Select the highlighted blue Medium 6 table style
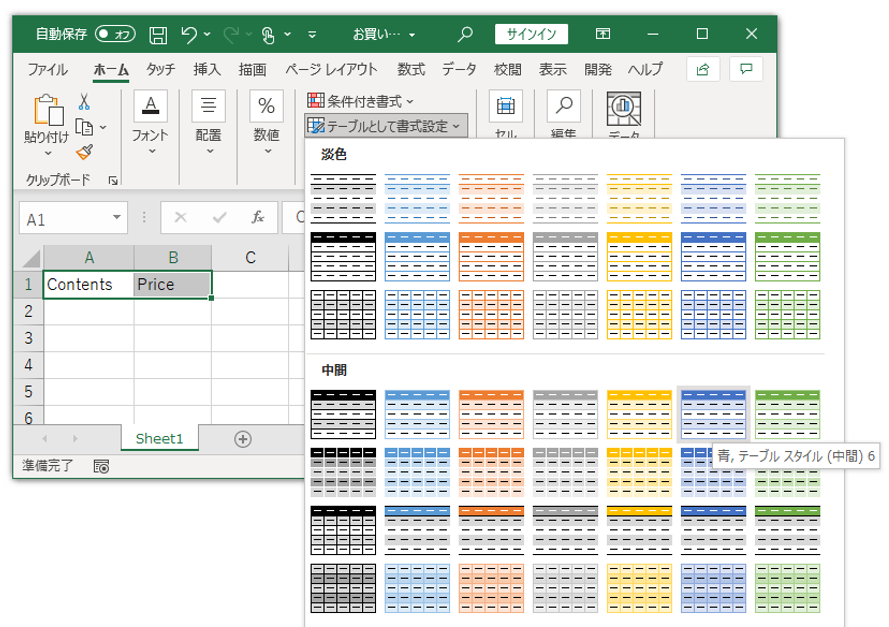Viewport: 889px width, 627px height. click(x=713, y=414)
